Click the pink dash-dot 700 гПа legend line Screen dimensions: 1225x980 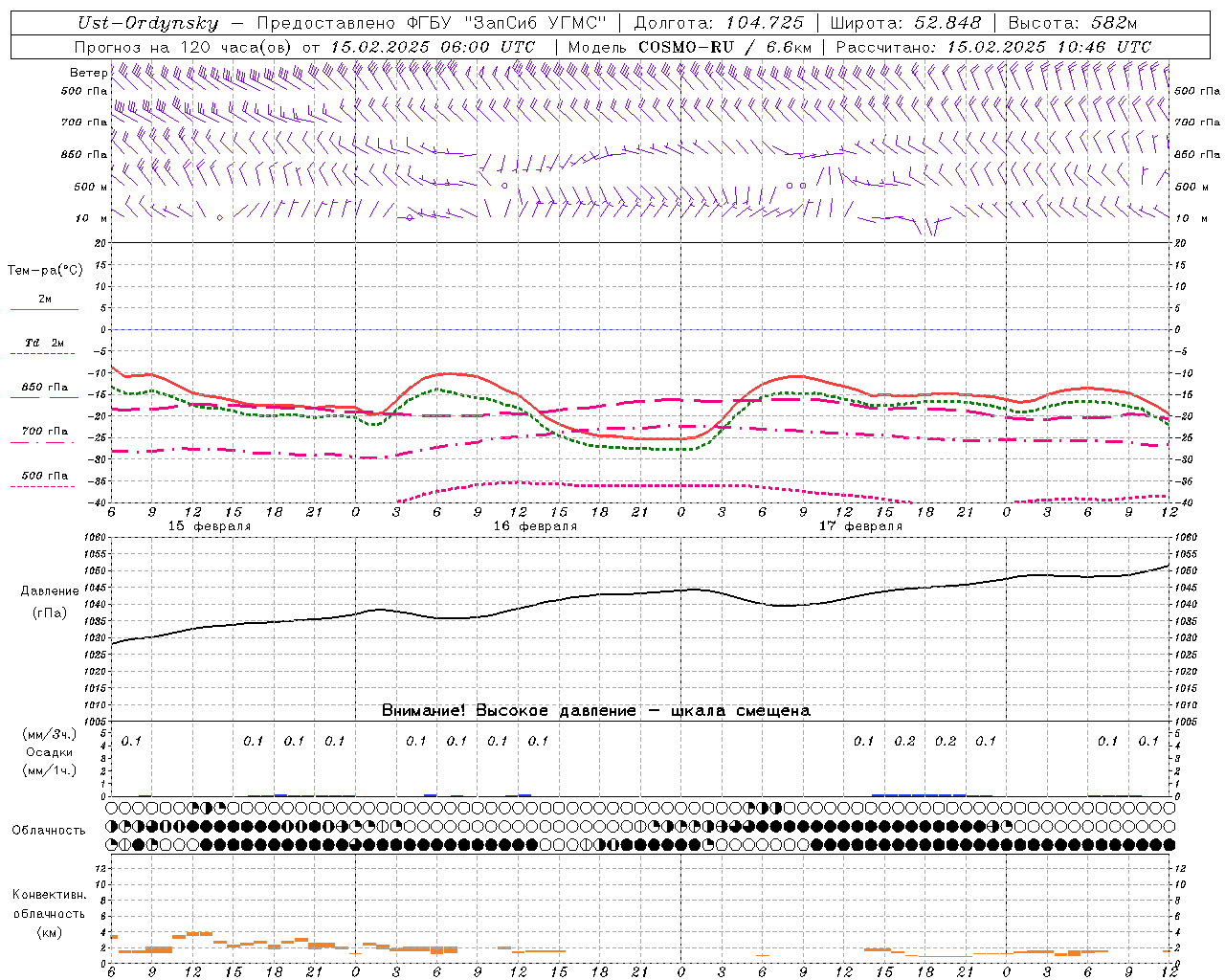(x=44, y=442)
